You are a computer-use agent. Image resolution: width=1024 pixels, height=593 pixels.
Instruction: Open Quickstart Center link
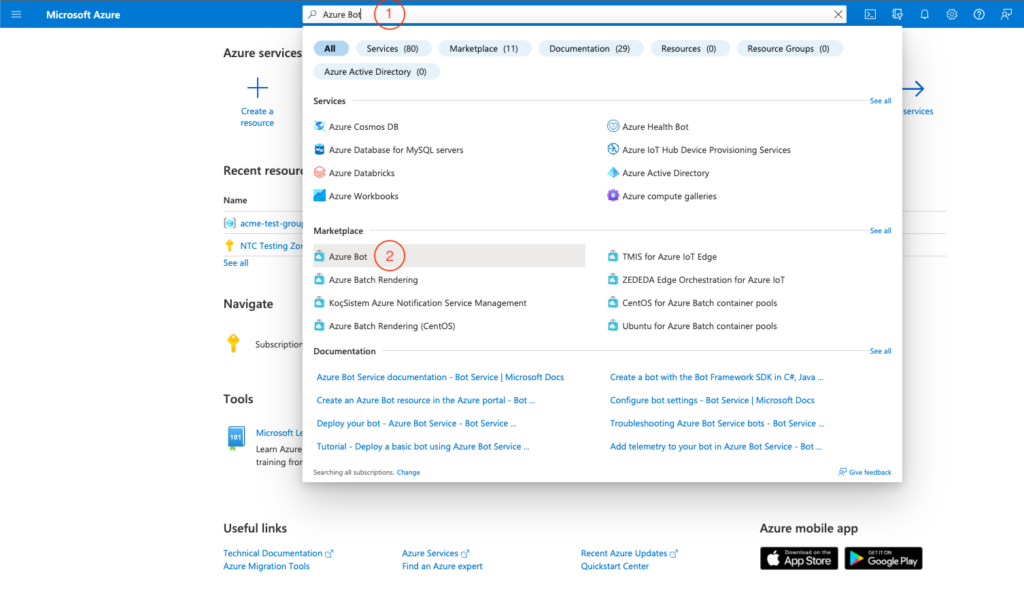pyautogui.click(x=615, y=566)
